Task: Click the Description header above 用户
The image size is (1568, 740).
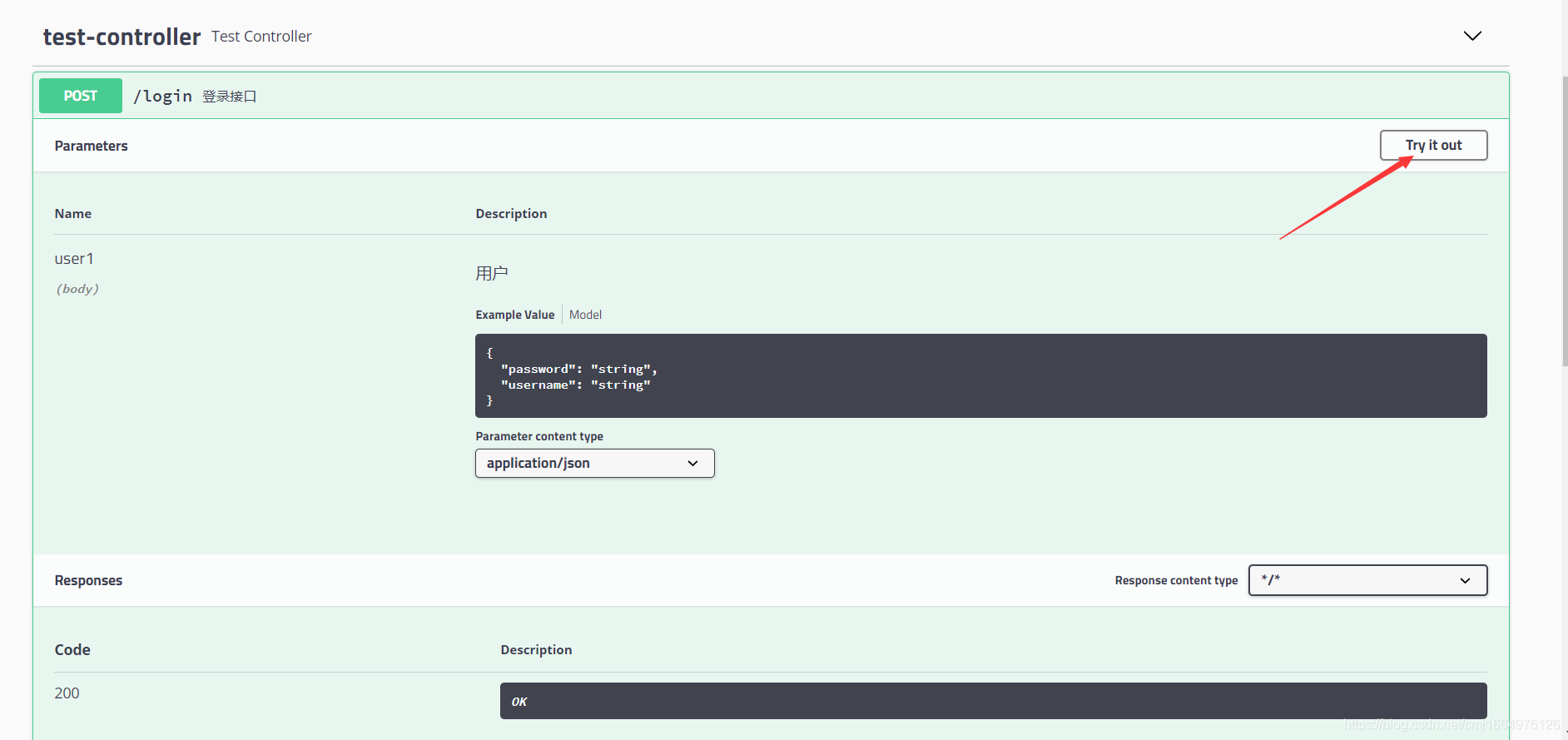Action: coord(511,214)
